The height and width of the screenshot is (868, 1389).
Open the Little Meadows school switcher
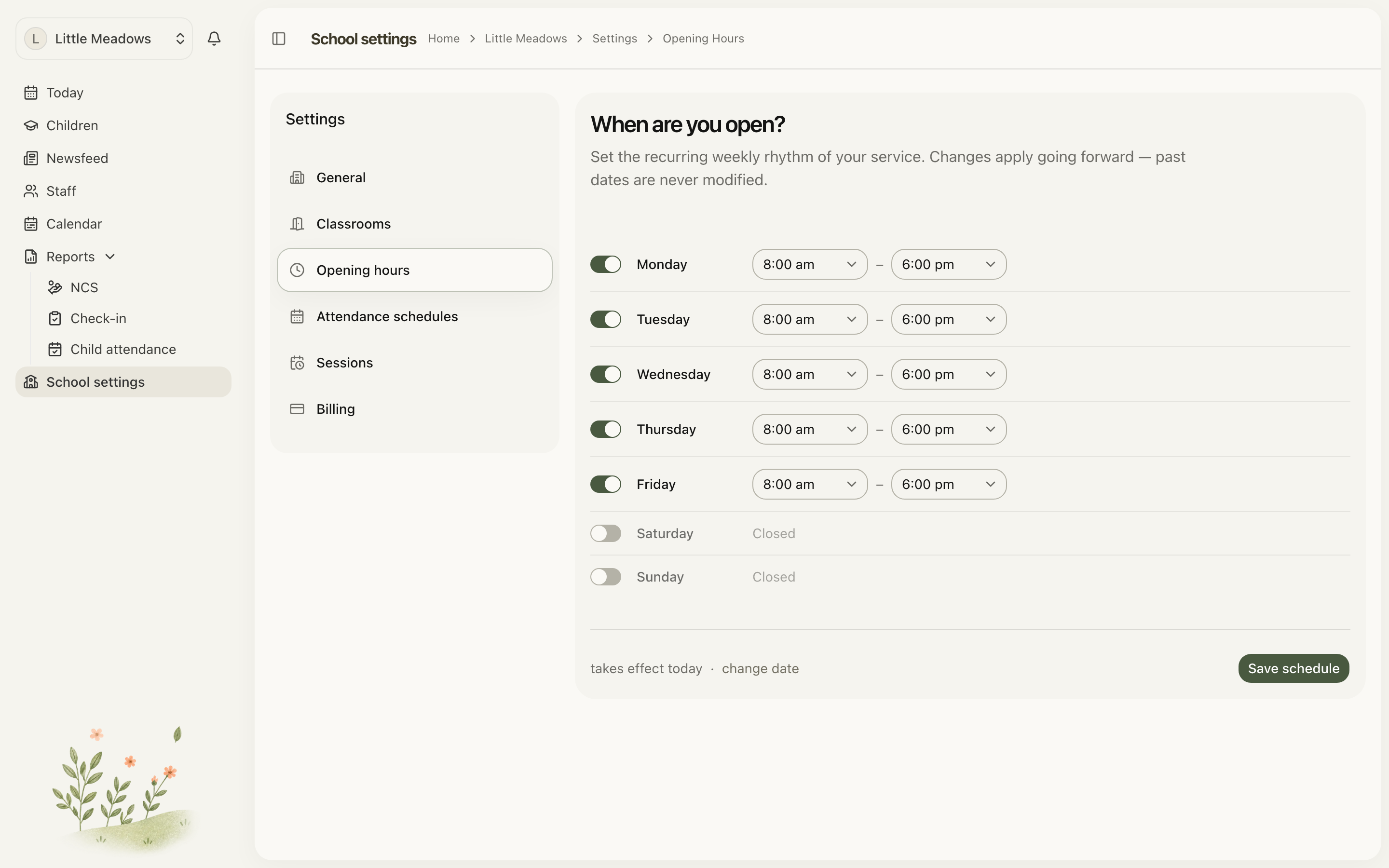[104, 39]
